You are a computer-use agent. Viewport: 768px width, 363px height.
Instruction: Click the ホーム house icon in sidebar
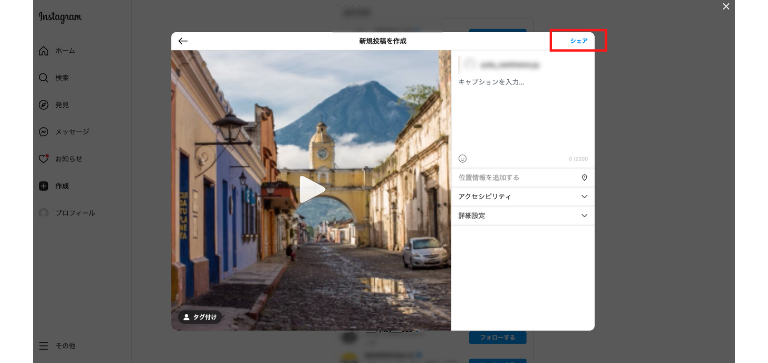tap(44, 50)
